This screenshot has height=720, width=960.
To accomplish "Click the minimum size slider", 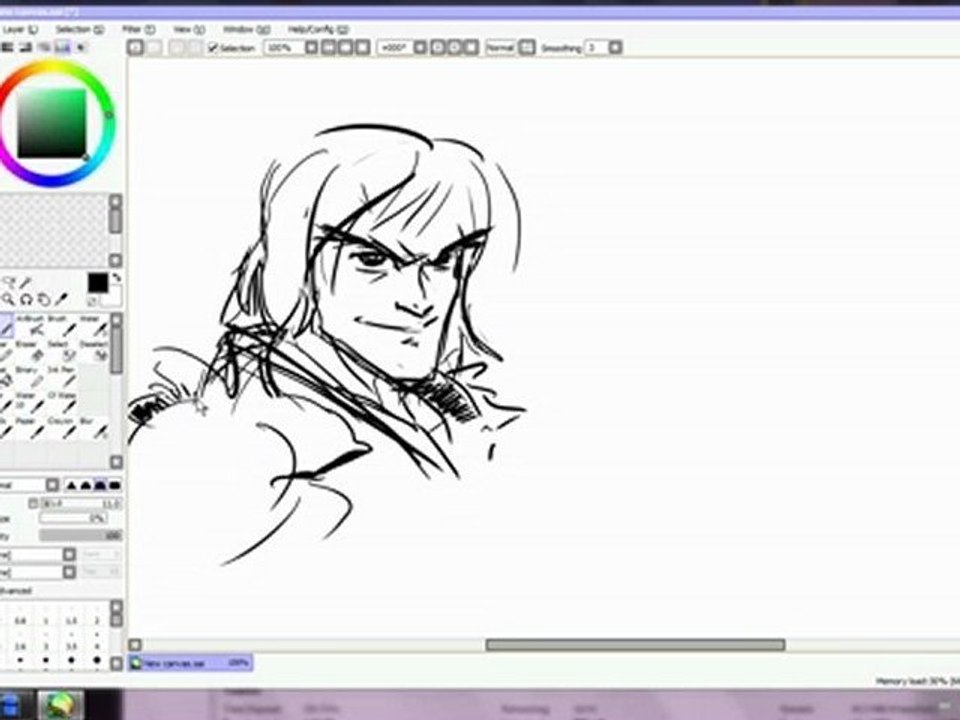I will [74, 519].
